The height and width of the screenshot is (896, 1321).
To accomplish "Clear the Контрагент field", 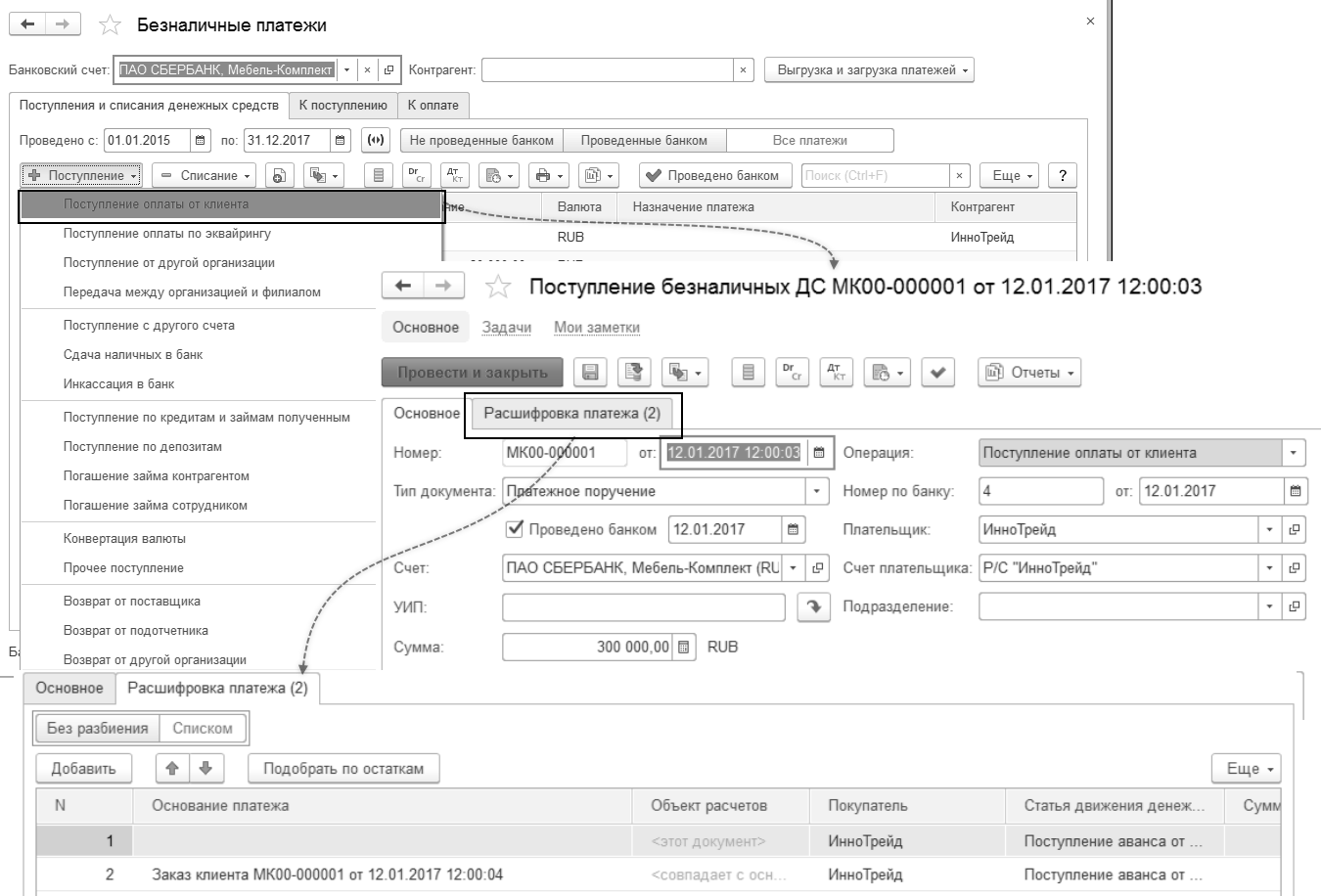I will coord(743,69).
